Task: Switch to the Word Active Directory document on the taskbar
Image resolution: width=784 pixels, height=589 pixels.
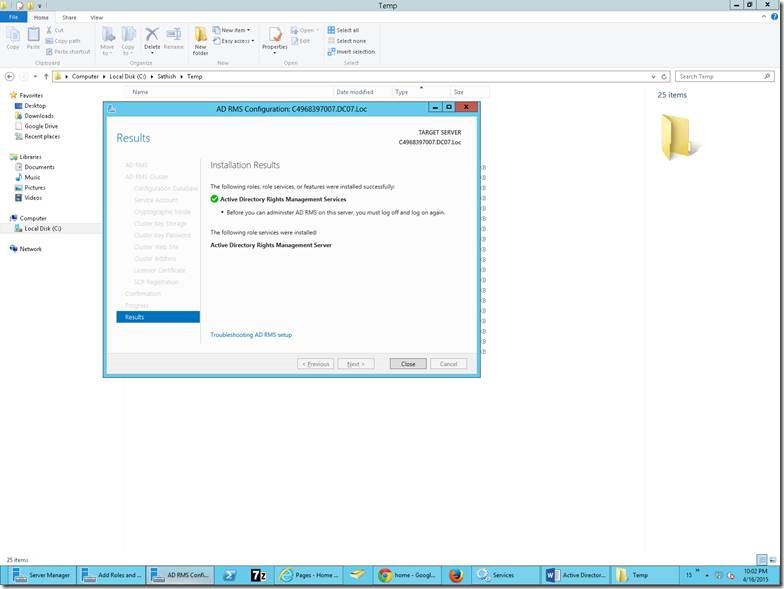Action: click(575, 575)
